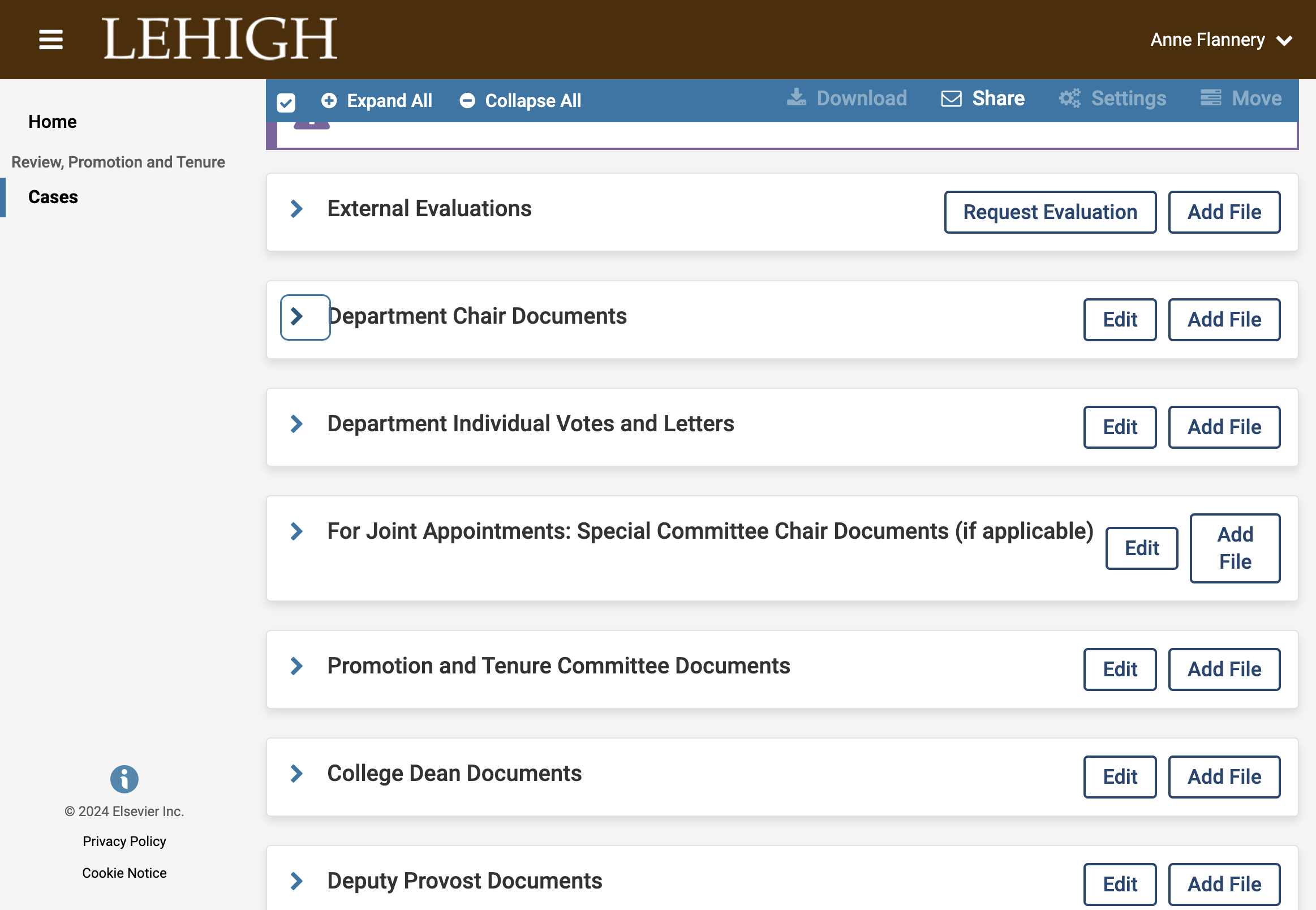Edit Department Individual Votes and Letters
This screenshot has width=1316, height=910.
pos(1120,427)
